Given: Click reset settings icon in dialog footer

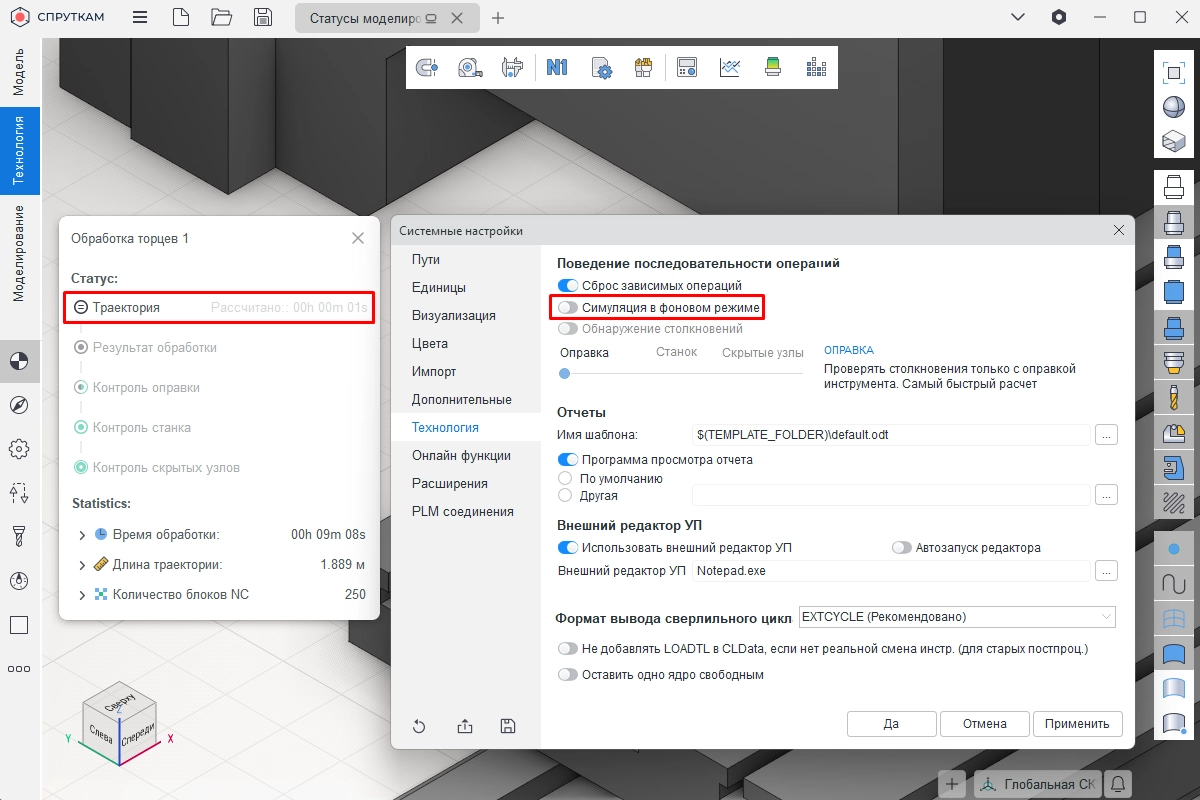Looking at the screenshot, I should 419,727.
